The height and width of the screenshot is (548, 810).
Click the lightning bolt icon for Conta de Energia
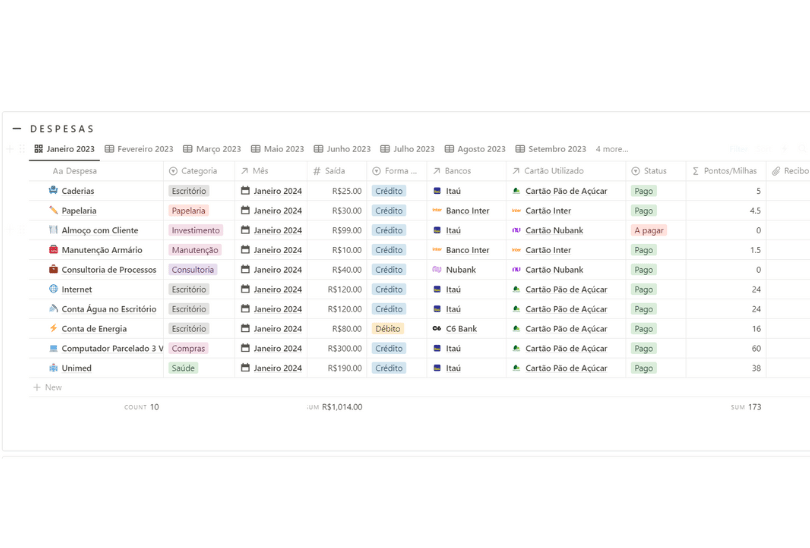[x=53, y=329]
